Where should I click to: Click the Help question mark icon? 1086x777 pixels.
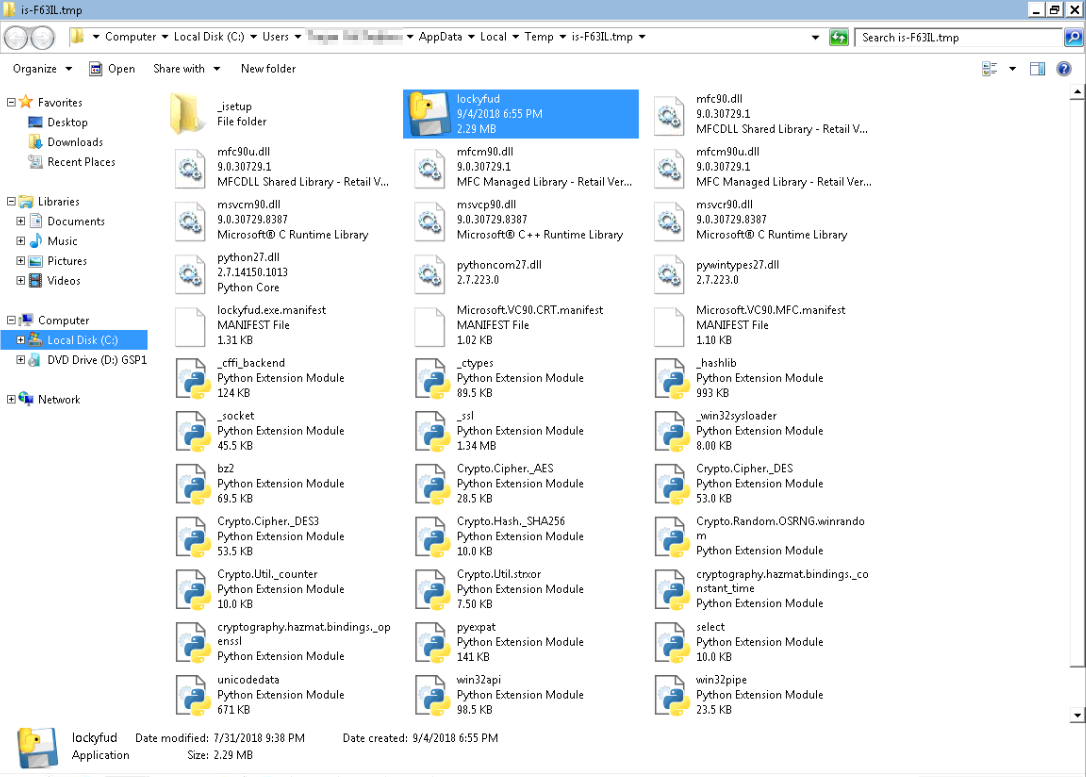[1064, 69]
